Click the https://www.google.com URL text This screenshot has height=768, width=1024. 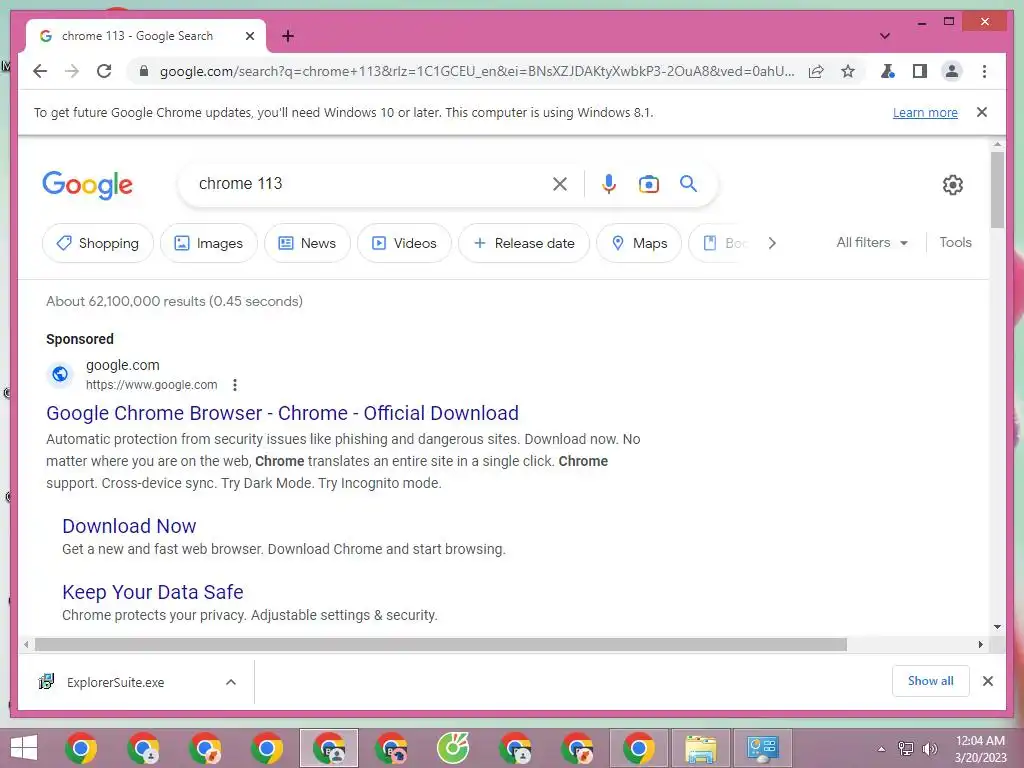[152, 385]
